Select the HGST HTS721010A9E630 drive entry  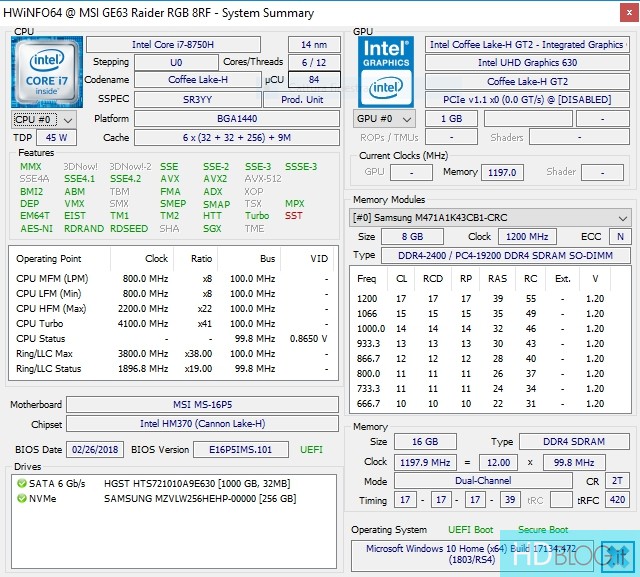click(174, 484)
